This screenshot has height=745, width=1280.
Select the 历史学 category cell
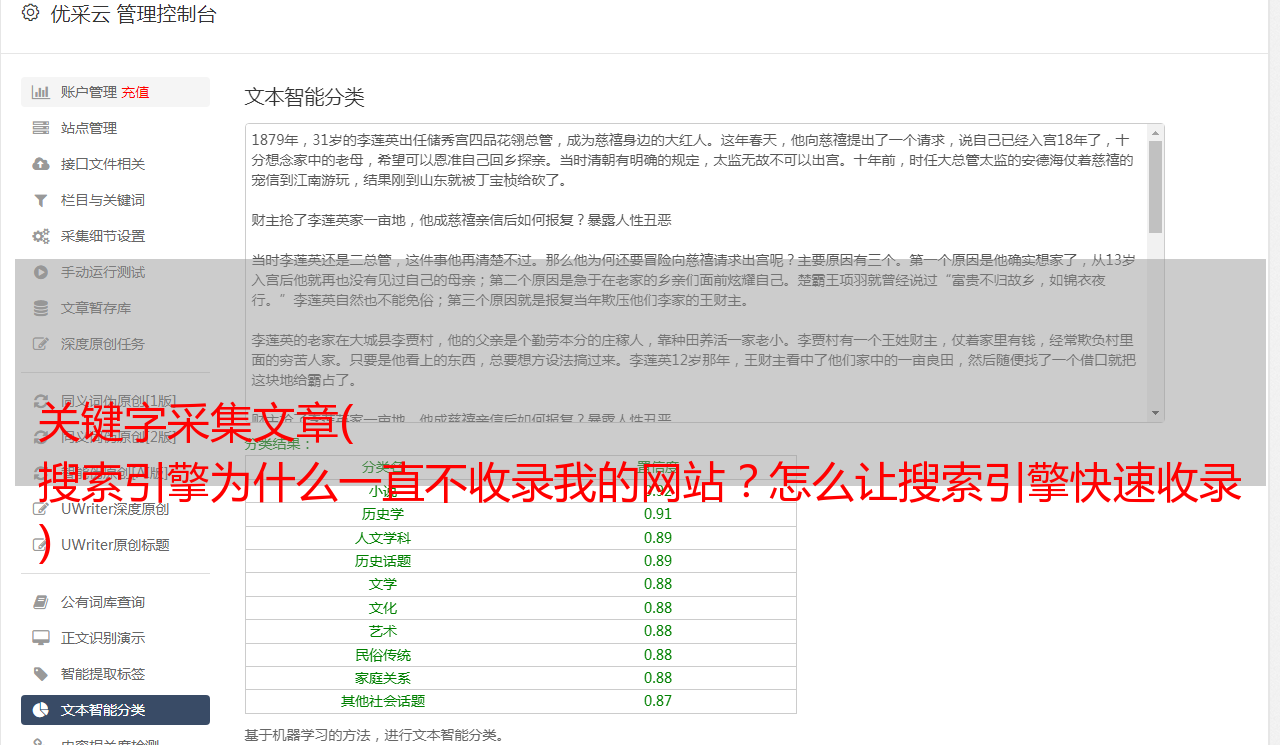click(383, 514)
